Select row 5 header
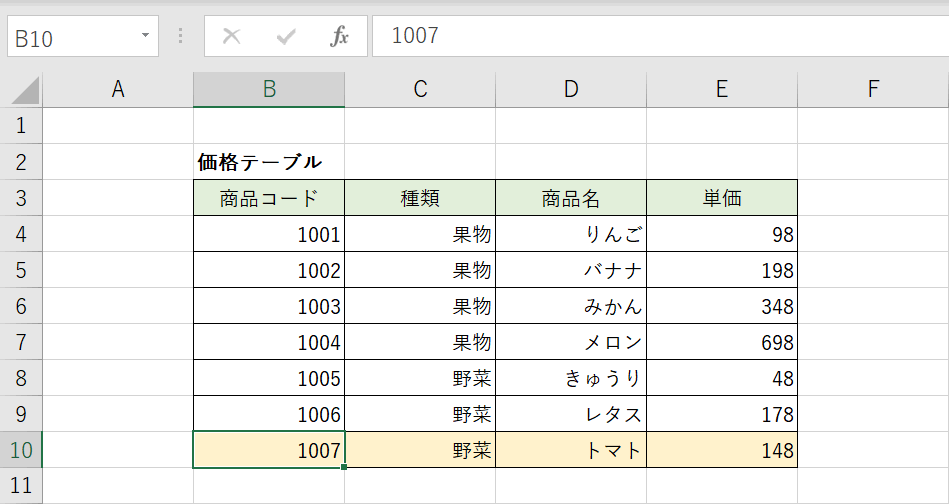The image size is (949, 504). coord(21,270)
